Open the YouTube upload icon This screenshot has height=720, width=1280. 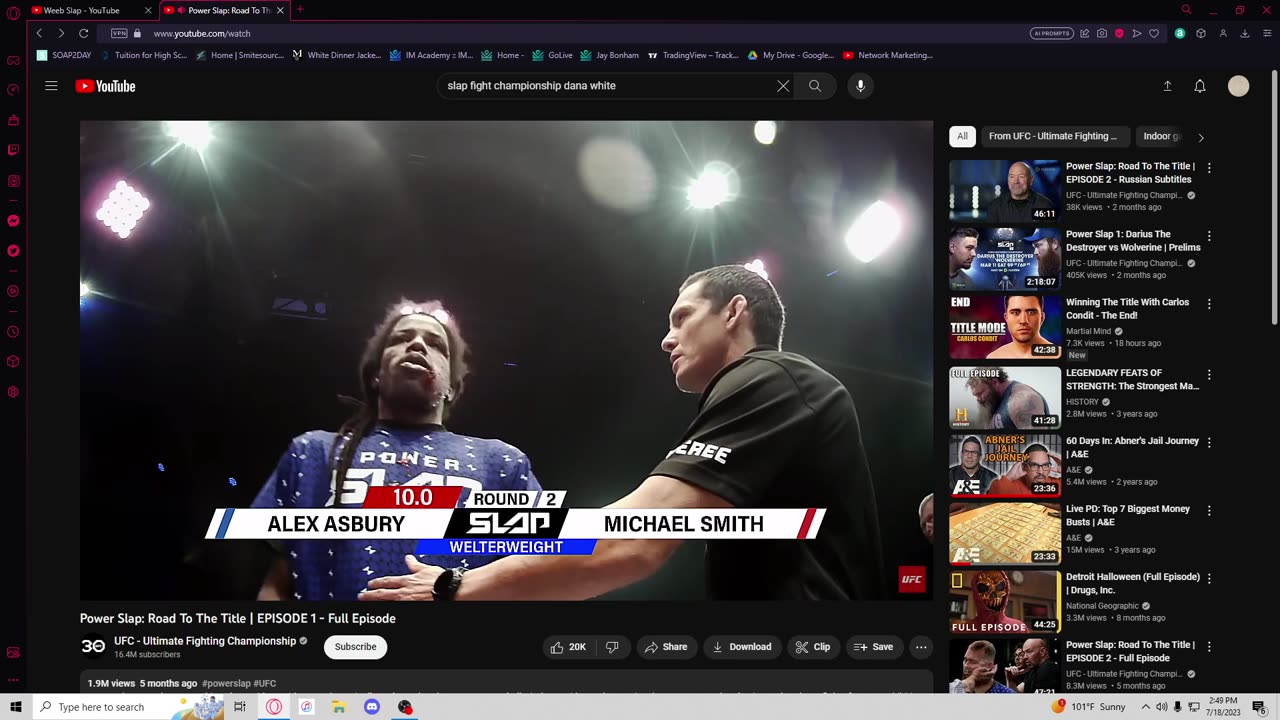pos(1167,86)
